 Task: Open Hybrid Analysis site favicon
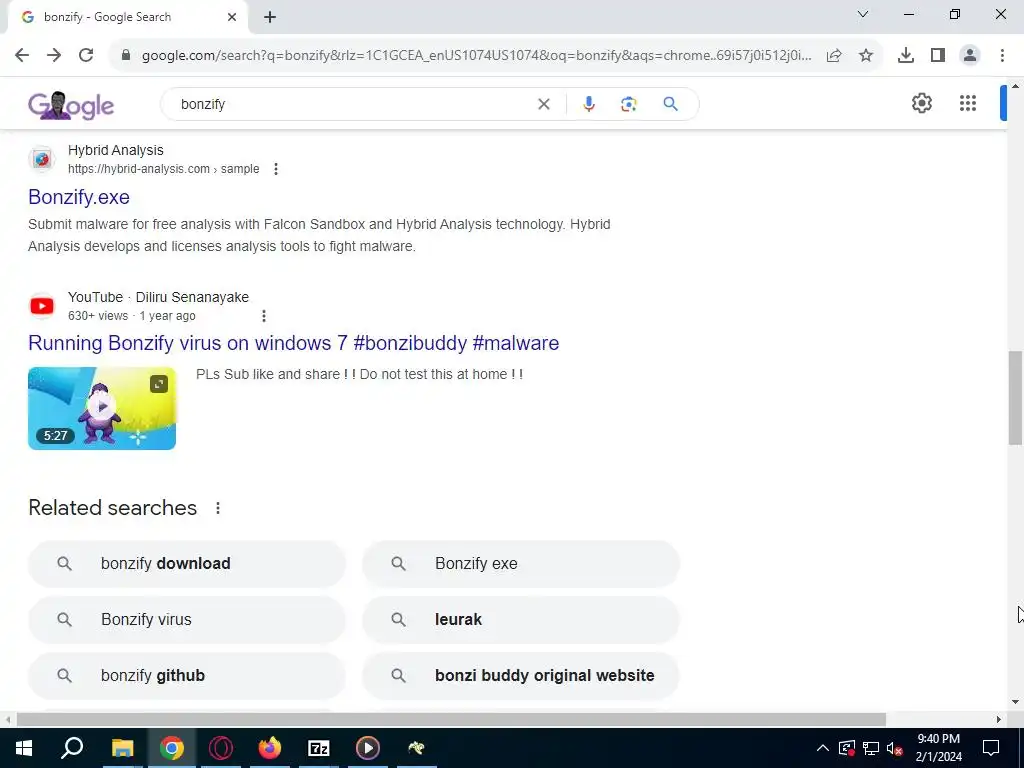[x=42, y=159]
